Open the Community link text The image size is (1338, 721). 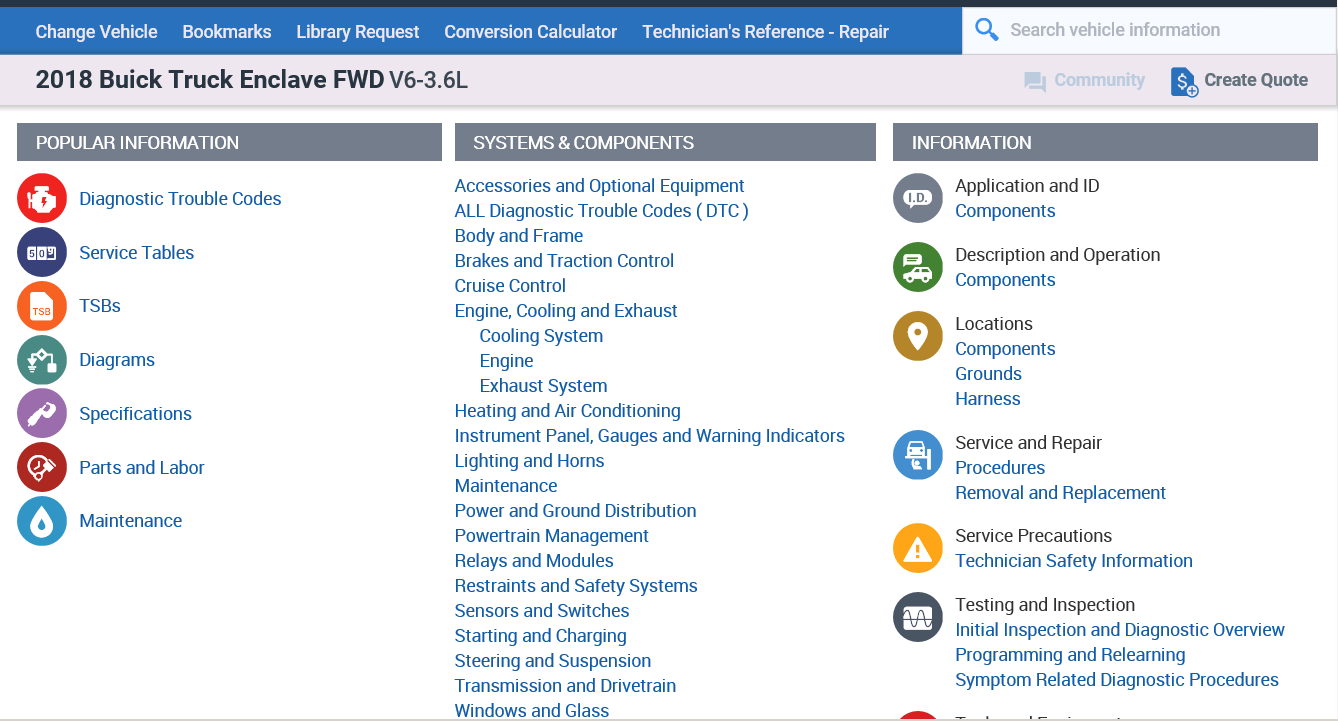point(1100,80)
